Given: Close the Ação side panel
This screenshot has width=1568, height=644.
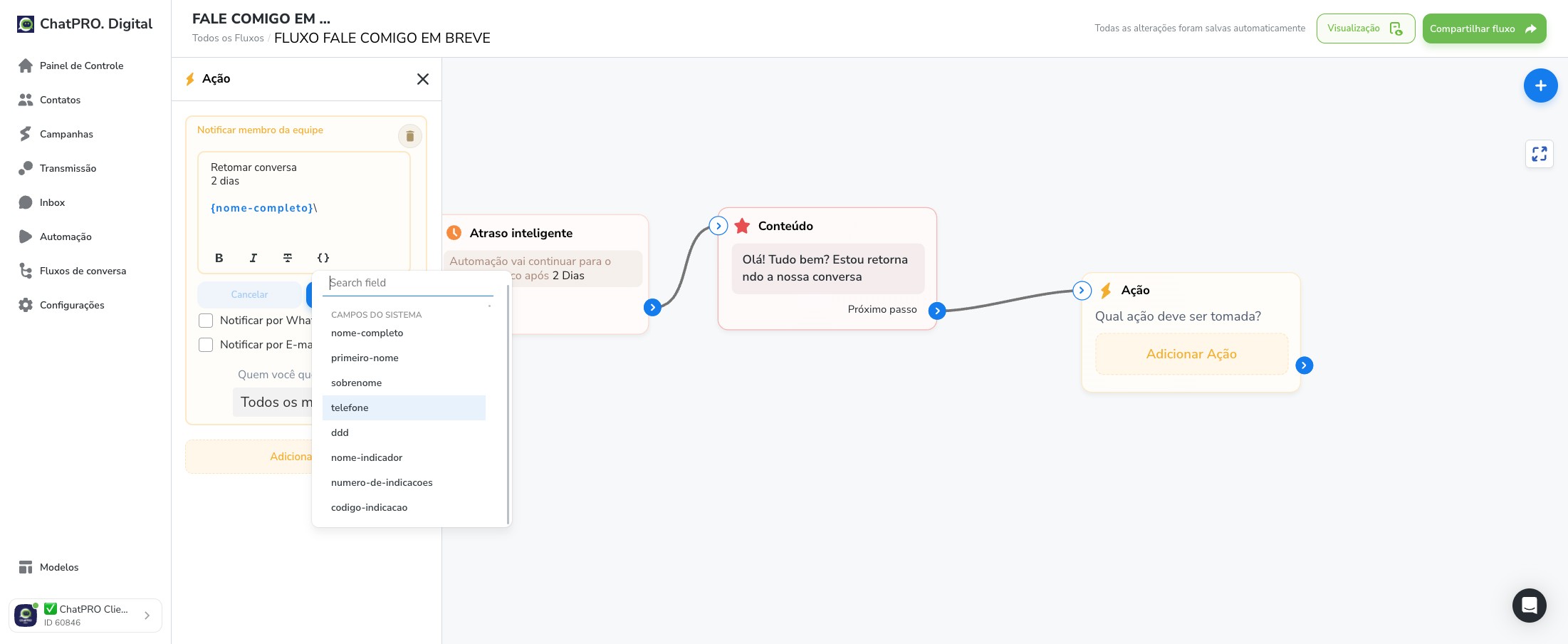Looking at the screenshot, I should click(423, 79).
